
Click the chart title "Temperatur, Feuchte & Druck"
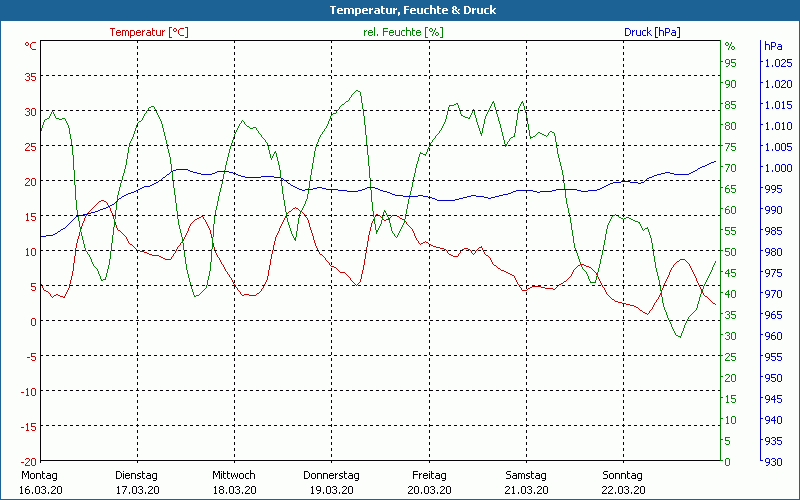(399, 10)
